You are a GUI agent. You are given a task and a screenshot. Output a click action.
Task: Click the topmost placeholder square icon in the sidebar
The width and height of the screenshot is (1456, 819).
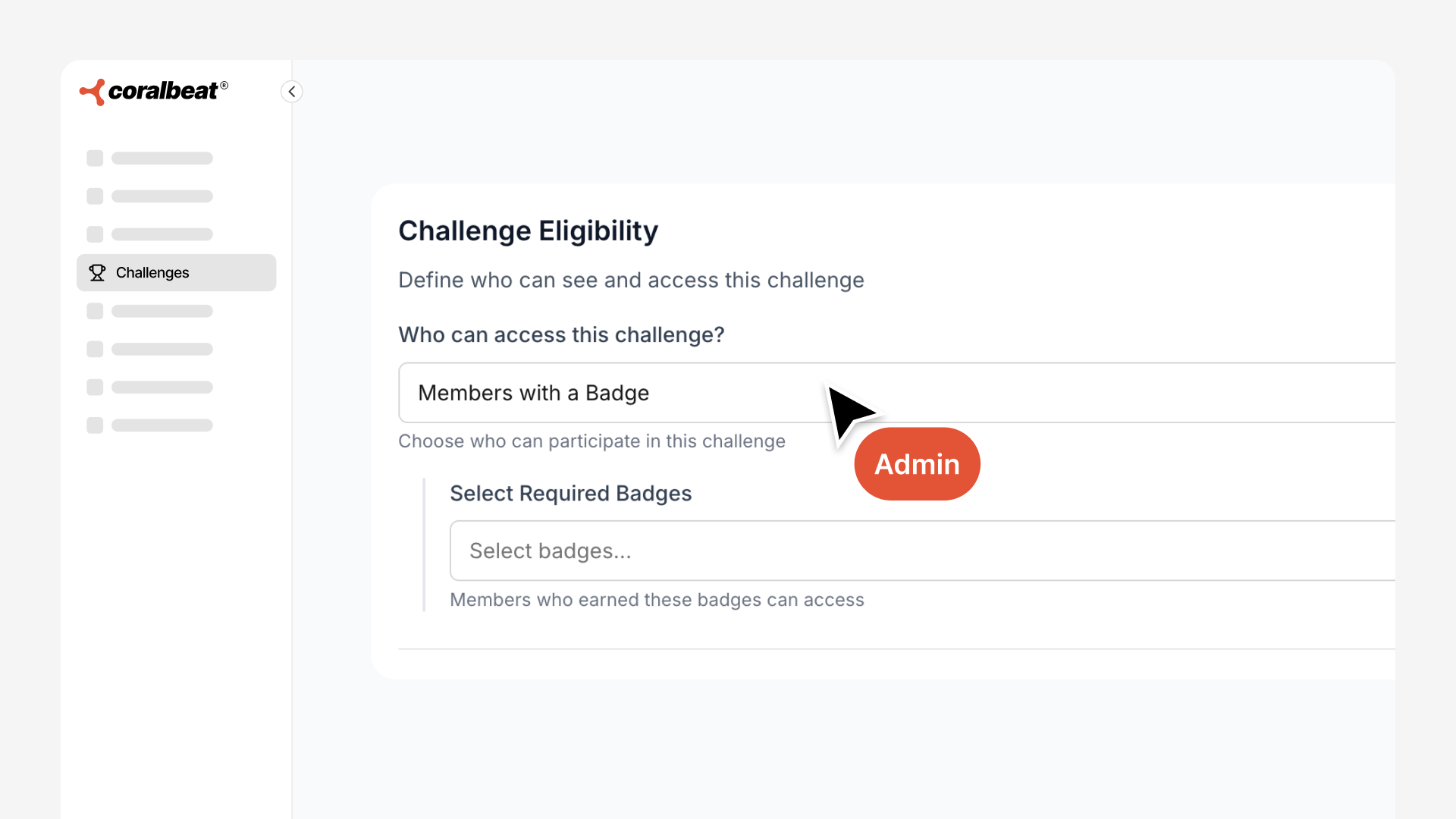95,158
